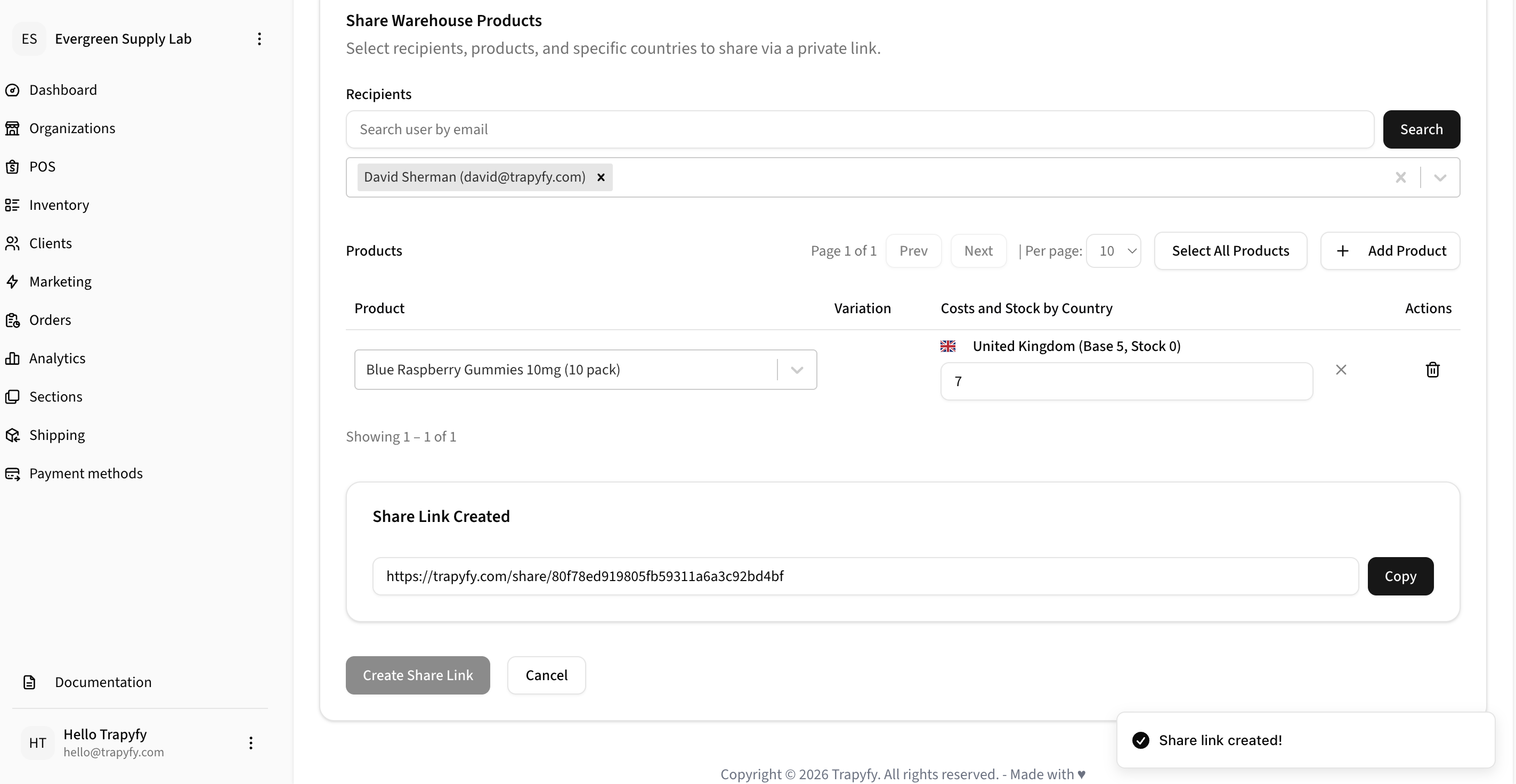This screenshot has width=1516, height=784.
Task: Open the Dashboard sidebar icon
Action: (x=12, y=90)
